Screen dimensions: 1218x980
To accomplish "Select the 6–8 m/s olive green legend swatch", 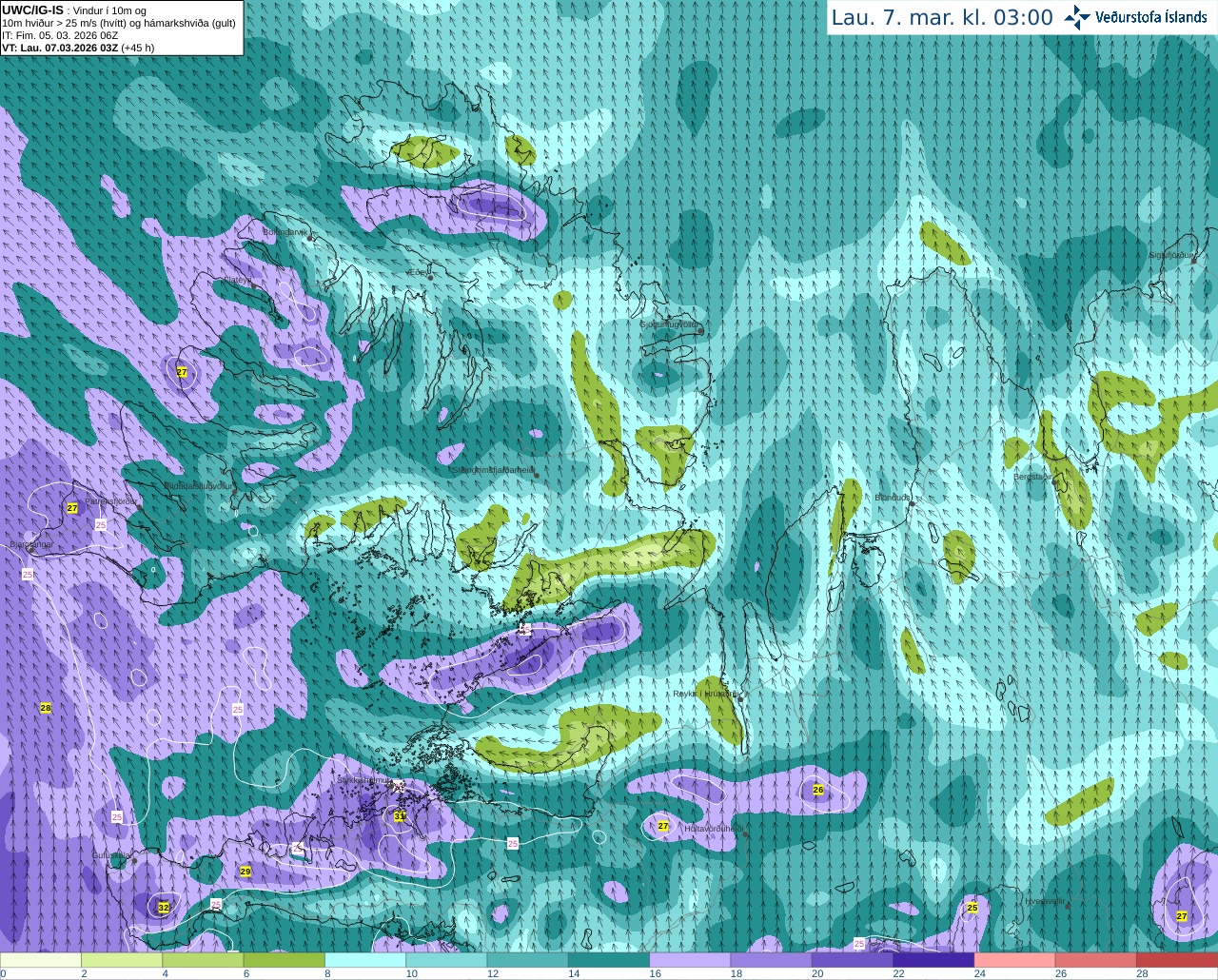I will point(285,960).
